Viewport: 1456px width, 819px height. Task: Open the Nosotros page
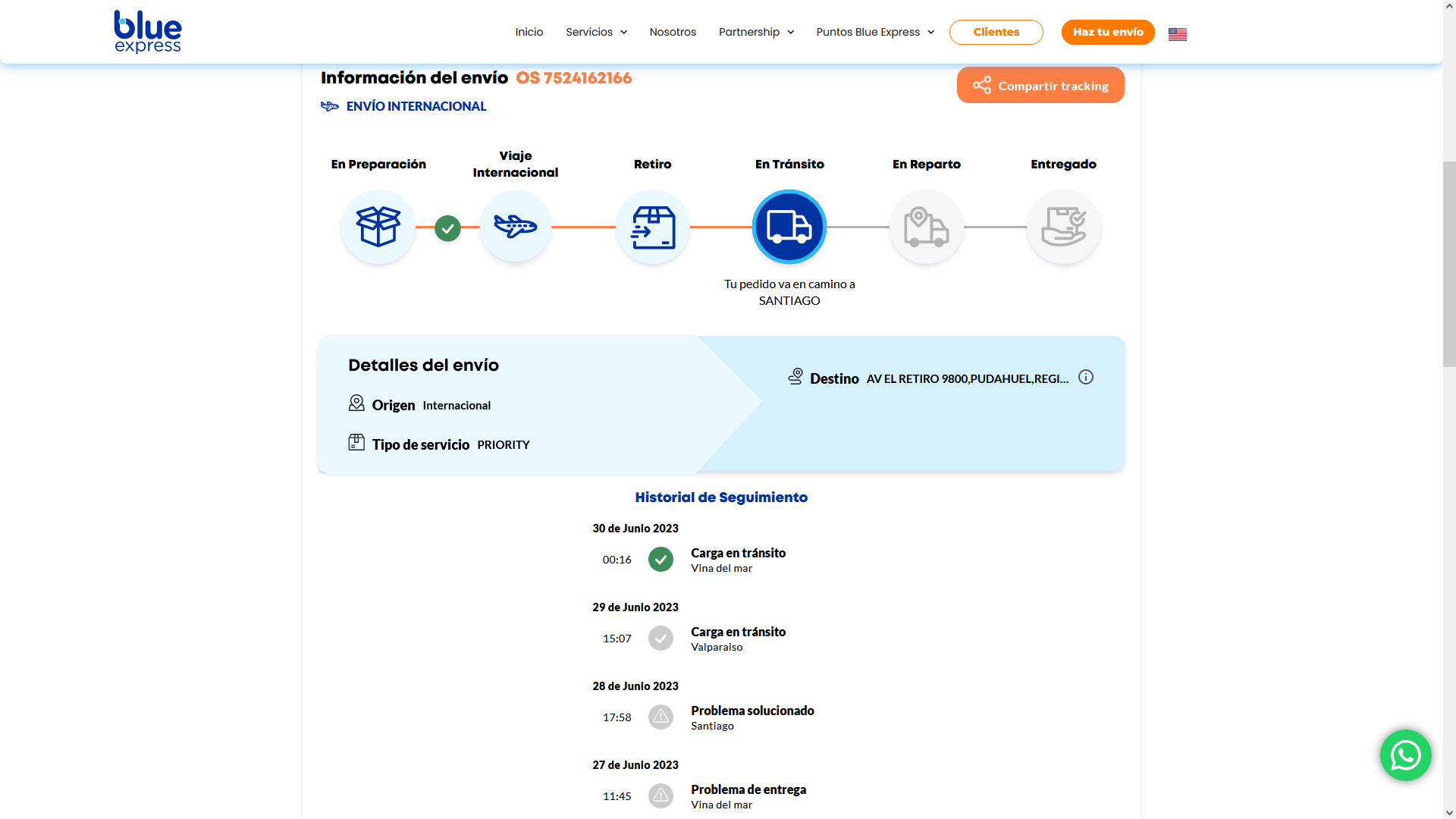tap(672, 32)
